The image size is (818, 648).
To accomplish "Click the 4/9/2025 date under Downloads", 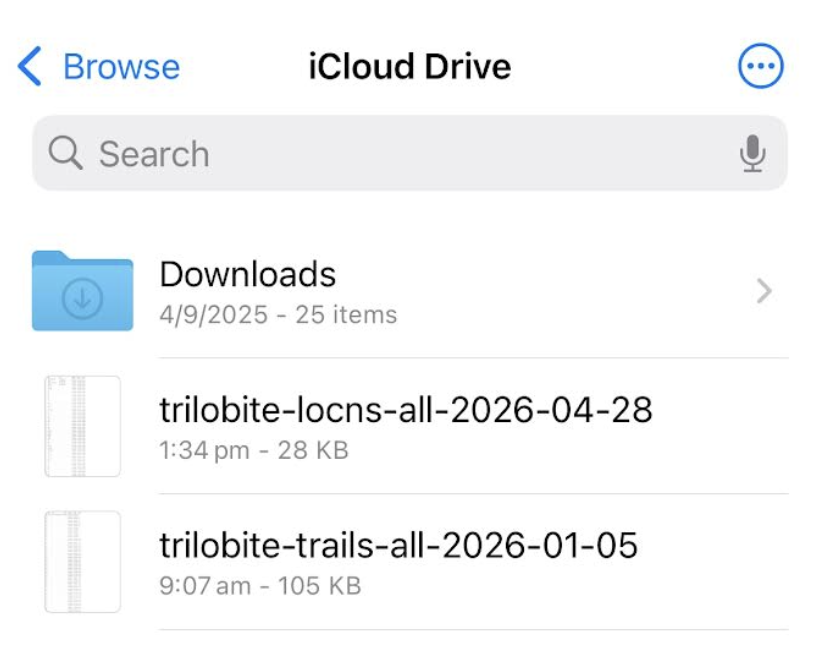I will pyautogui.click(x=214, y=315).
